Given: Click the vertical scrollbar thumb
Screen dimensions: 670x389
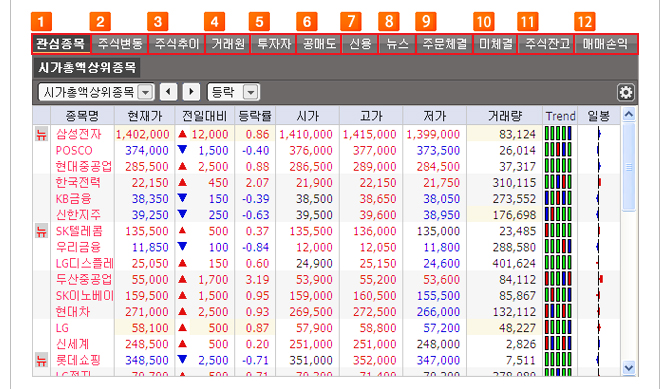Looking at the screenshot, I should pyautogui.click(x=629, y=166).
